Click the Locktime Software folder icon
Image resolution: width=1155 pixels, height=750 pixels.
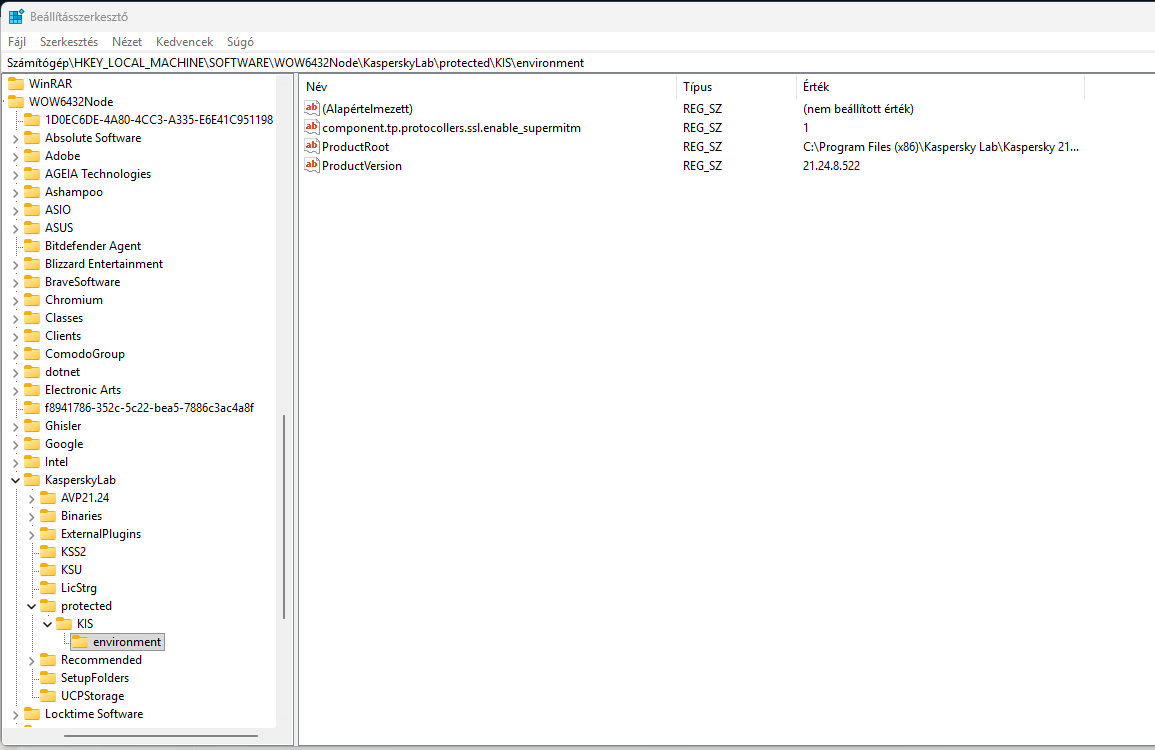pyautogui.click(x=32, y=714)
